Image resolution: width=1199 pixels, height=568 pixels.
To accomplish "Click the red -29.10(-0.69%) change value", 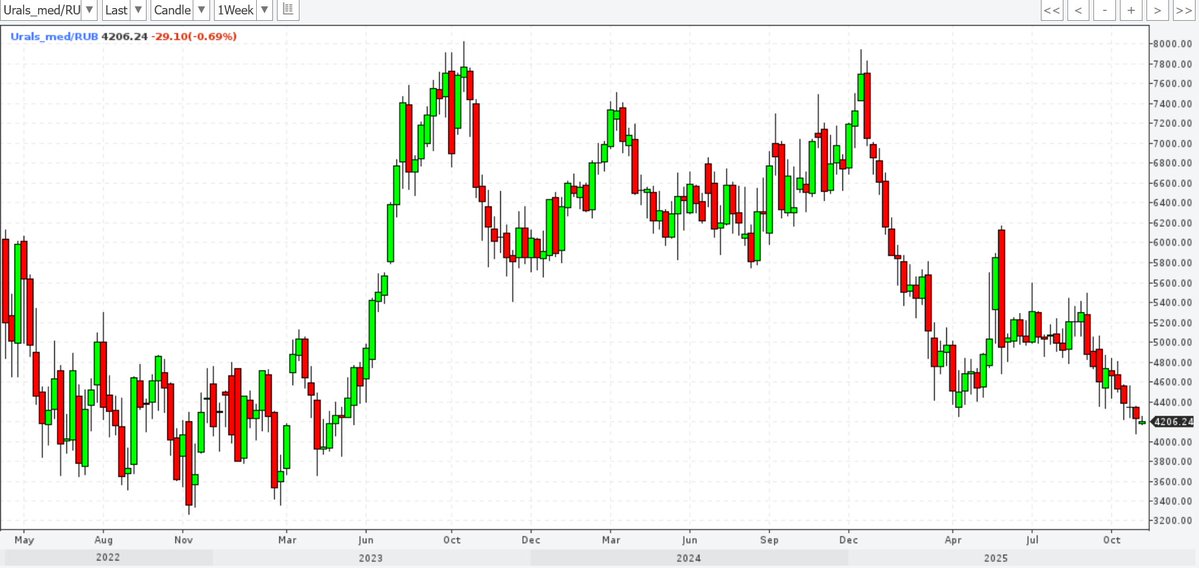I will coord(193,36).
